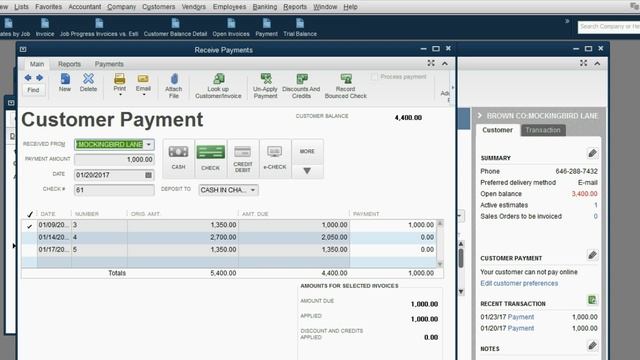Collapse the Receive Payments ribbon
Screen dimensions: 640x360
(x=445, y=63)
